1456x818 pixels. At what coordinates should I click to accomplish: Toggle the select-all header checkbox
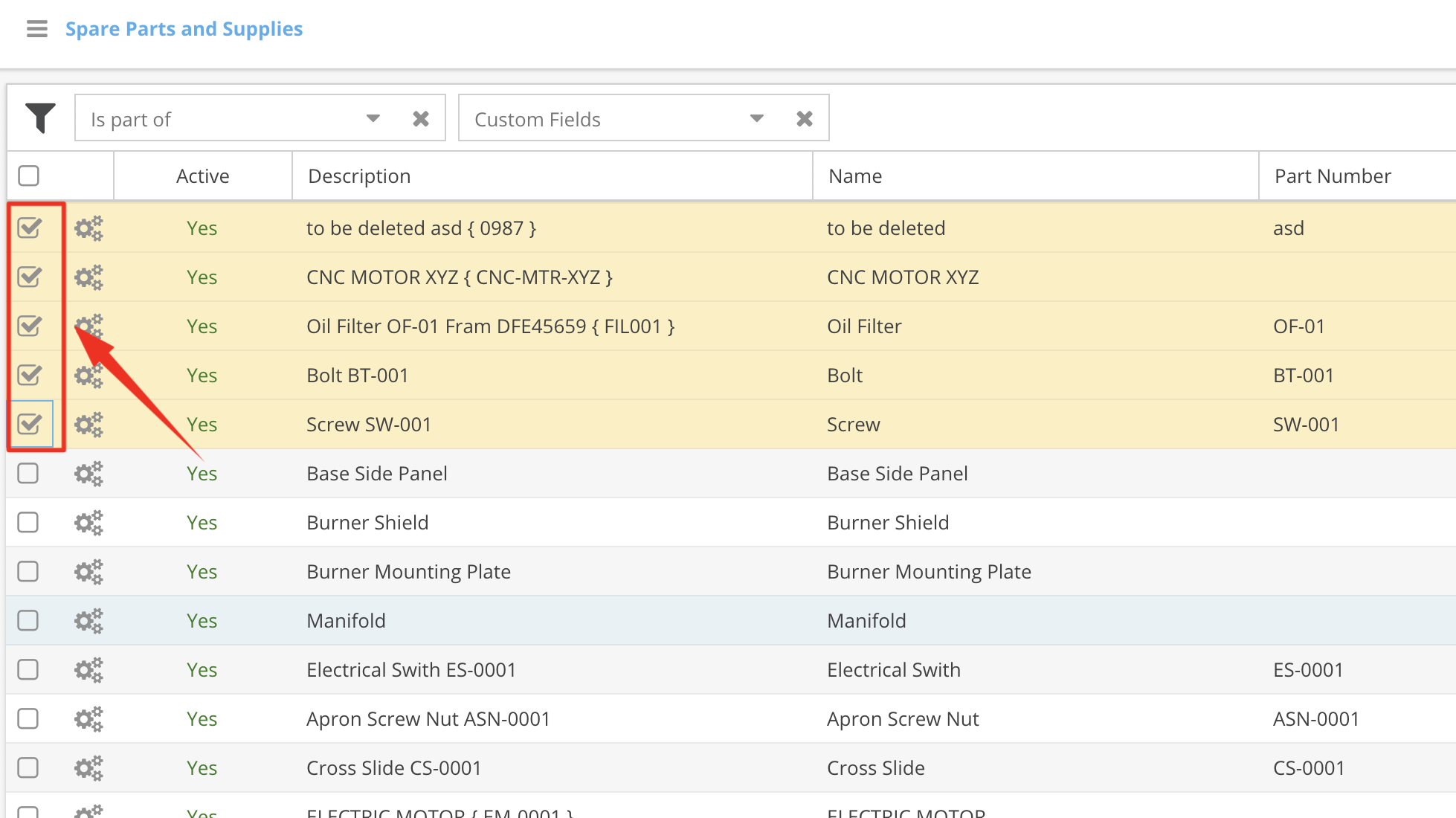[x=29, y=176]
